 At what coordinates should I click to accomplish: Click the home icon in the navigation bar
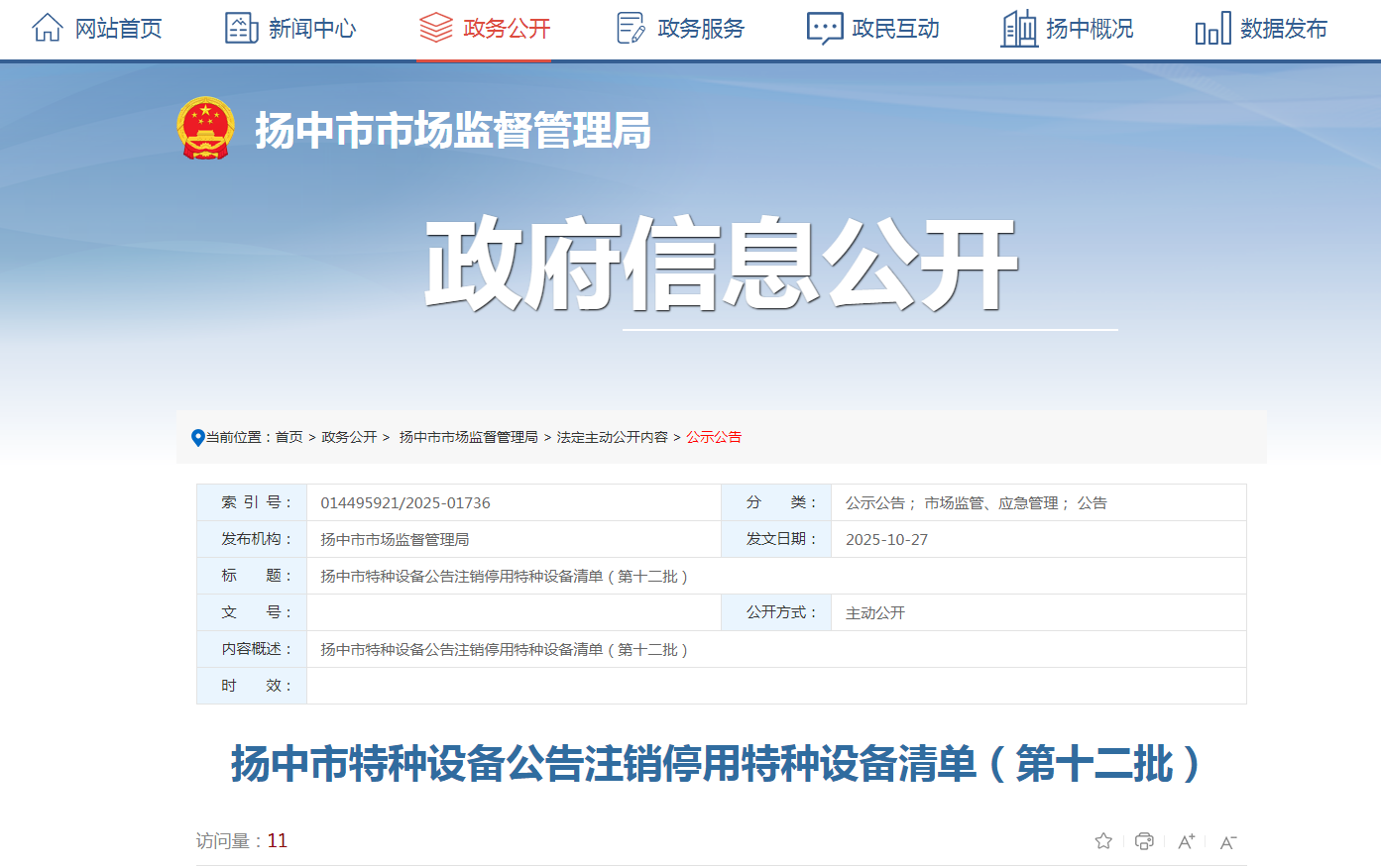47,29
